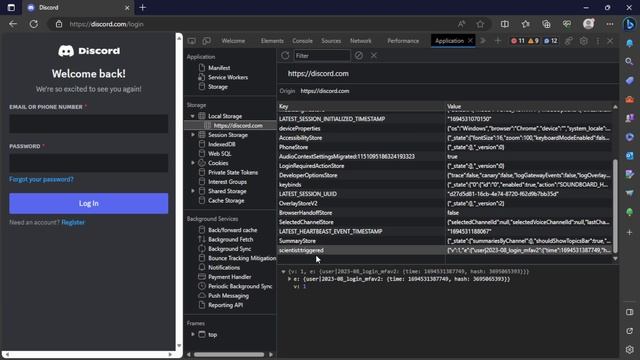Open the Bing Copilot sidebar icon
This screenshot has width=640, height=360.
coord(629,24)
